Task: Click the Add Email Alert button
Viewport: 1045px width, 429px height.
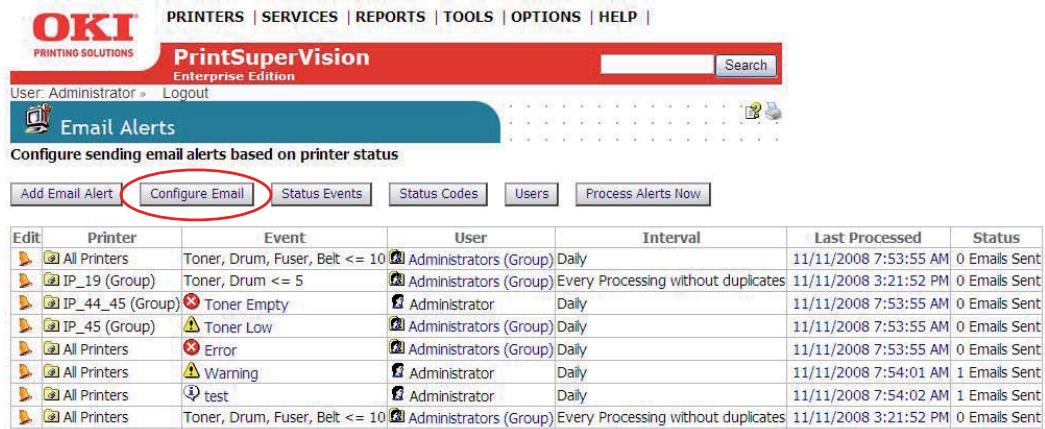Action: pyautogui.click(x=67, y=194)
